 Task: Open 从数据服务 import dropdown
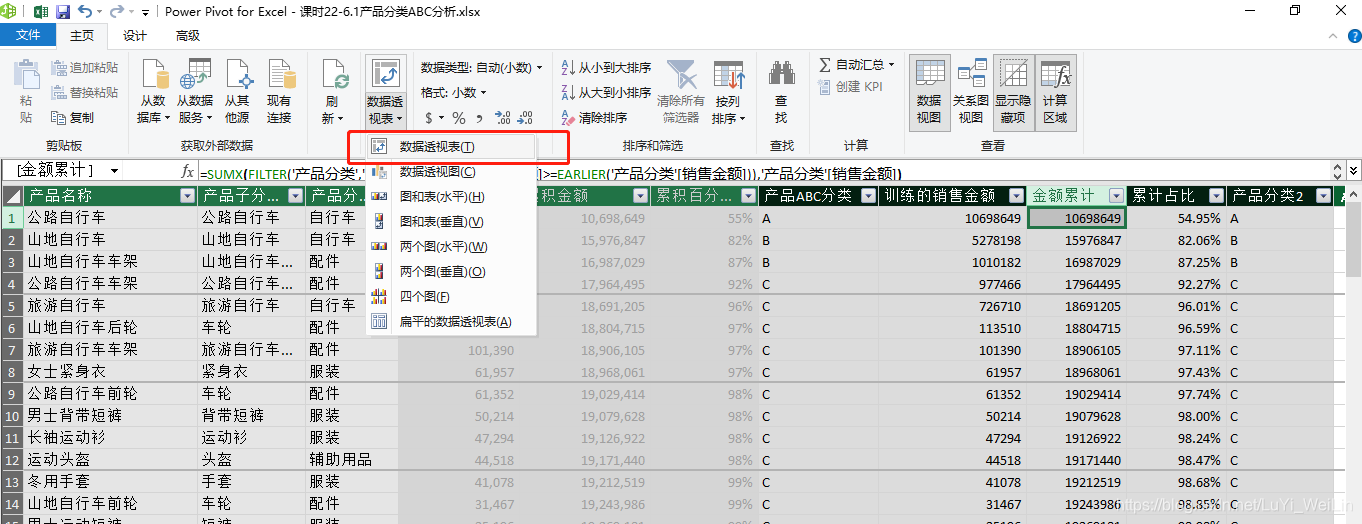pyautogui.click(x=195, y=91)
